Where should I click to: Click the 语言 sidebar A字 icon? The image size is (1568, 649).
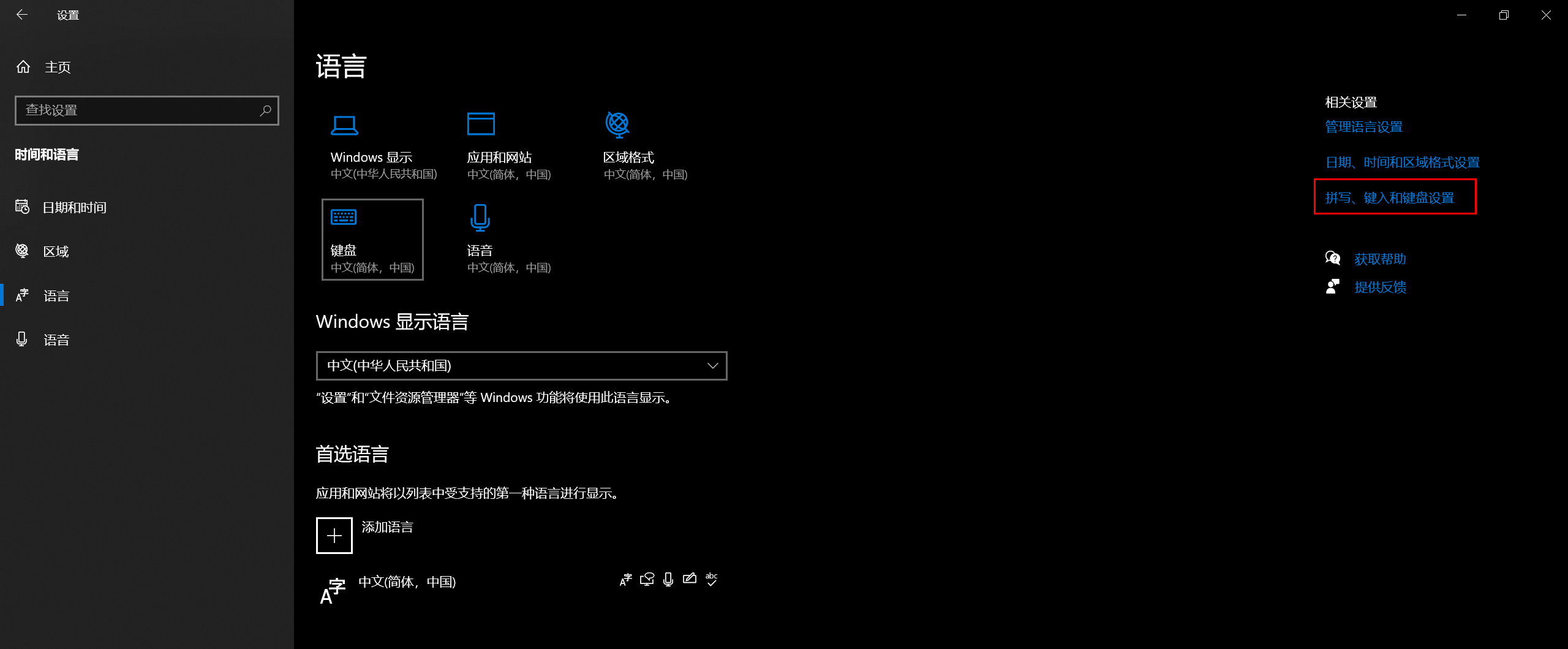(x=22, y=295)
